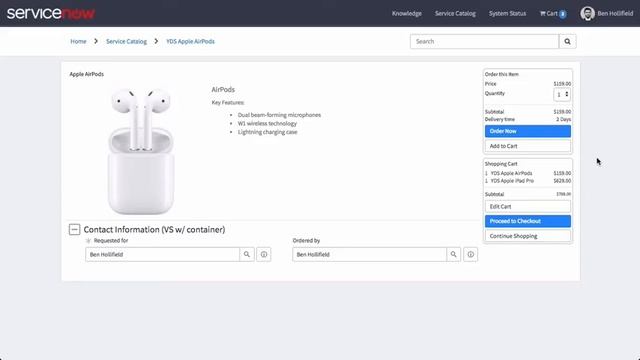Click the Apple AirPods title text

click(x=87, y=74)
